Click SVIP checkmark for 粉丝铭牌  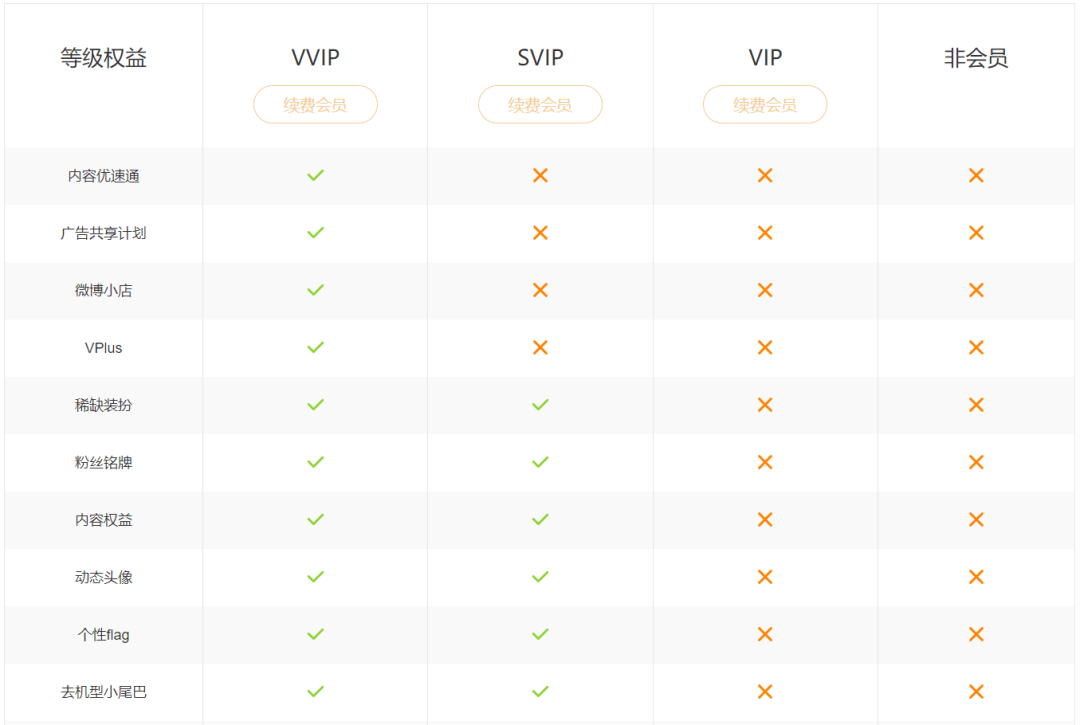(x=540, y=462)
